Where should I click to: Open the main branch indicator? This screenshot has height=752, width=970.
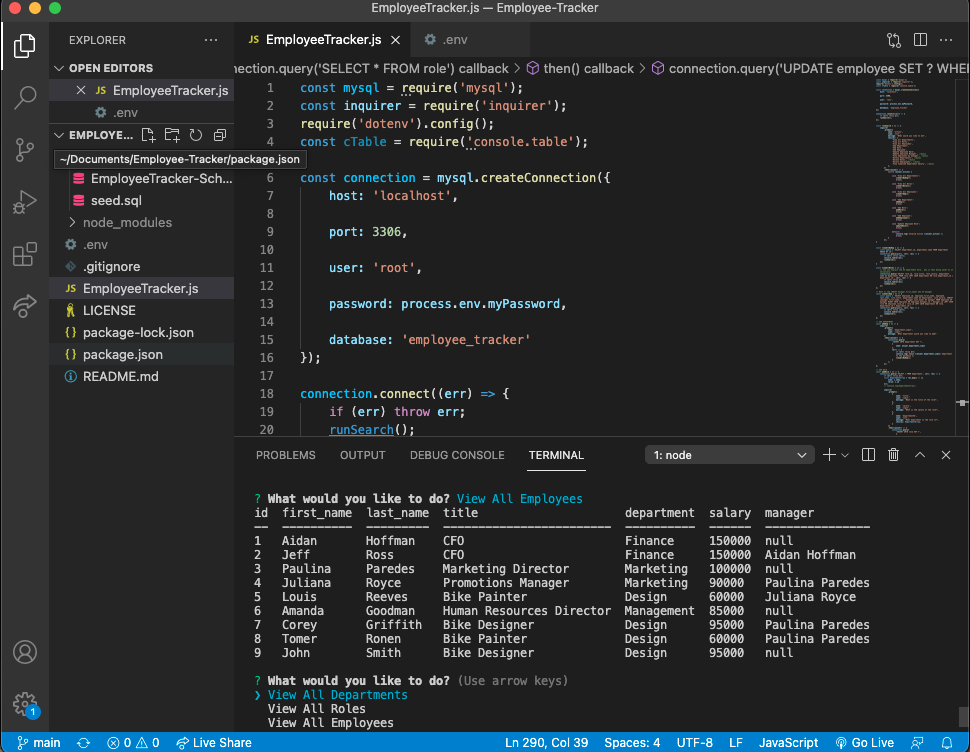click(x=37, y=742)
